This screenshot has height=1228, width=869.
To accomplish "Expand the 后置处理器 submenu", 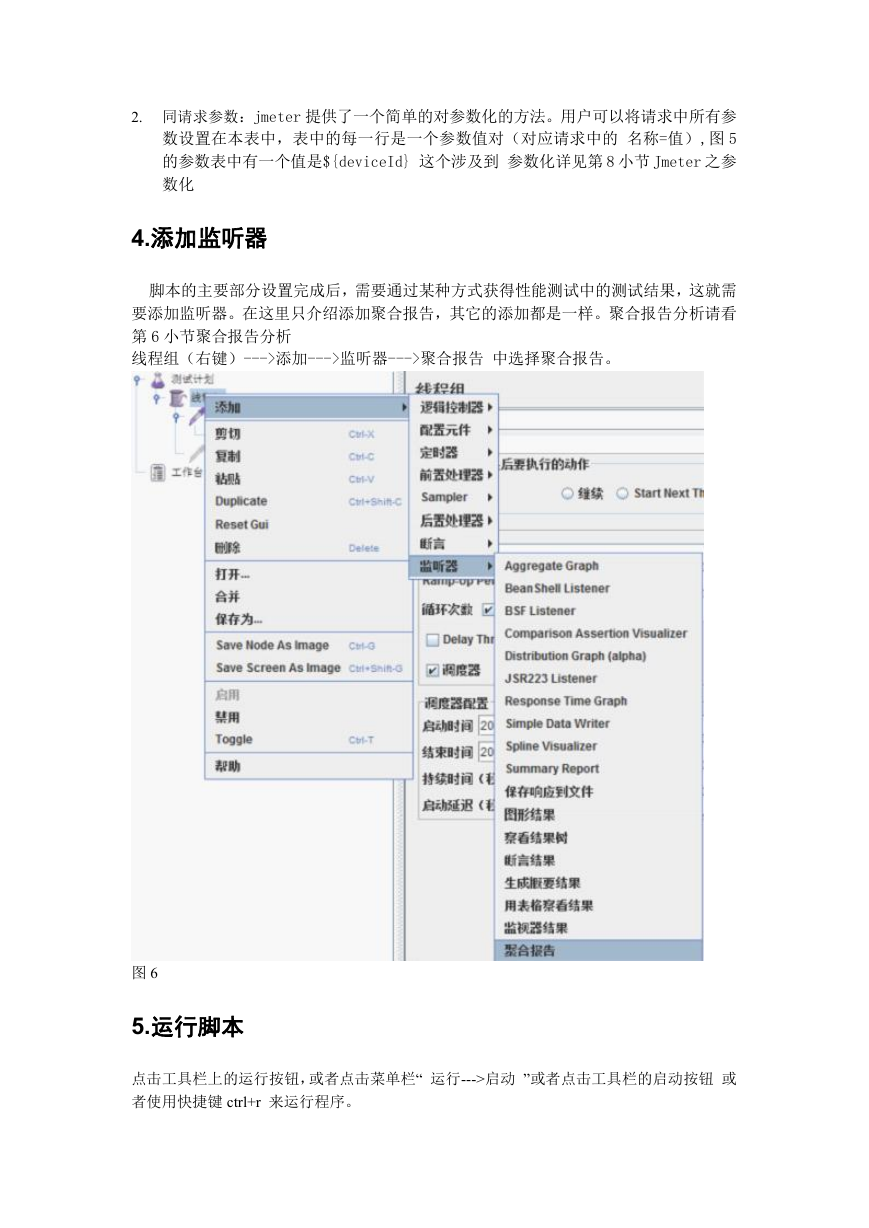I will [x=454, y=521].
